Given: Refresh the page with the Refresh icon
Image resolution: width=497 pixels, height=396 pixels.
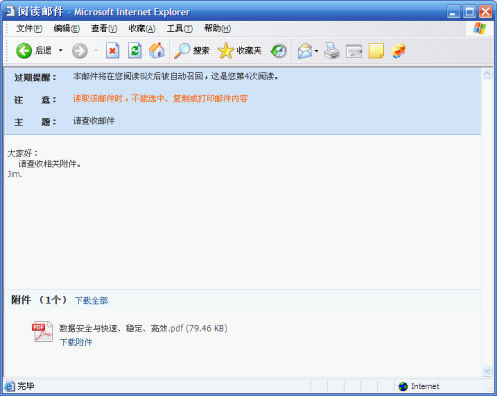Looking at the screenshot, I should click(x=135, y=51).
